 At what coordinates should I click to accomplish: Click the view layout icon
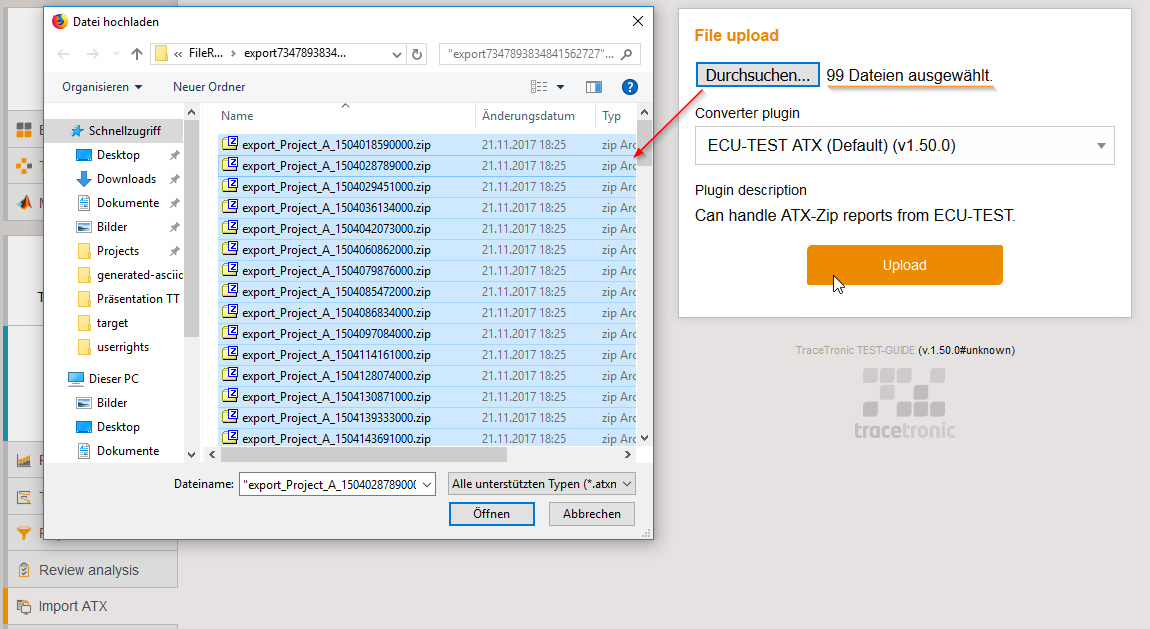(540, 87)
